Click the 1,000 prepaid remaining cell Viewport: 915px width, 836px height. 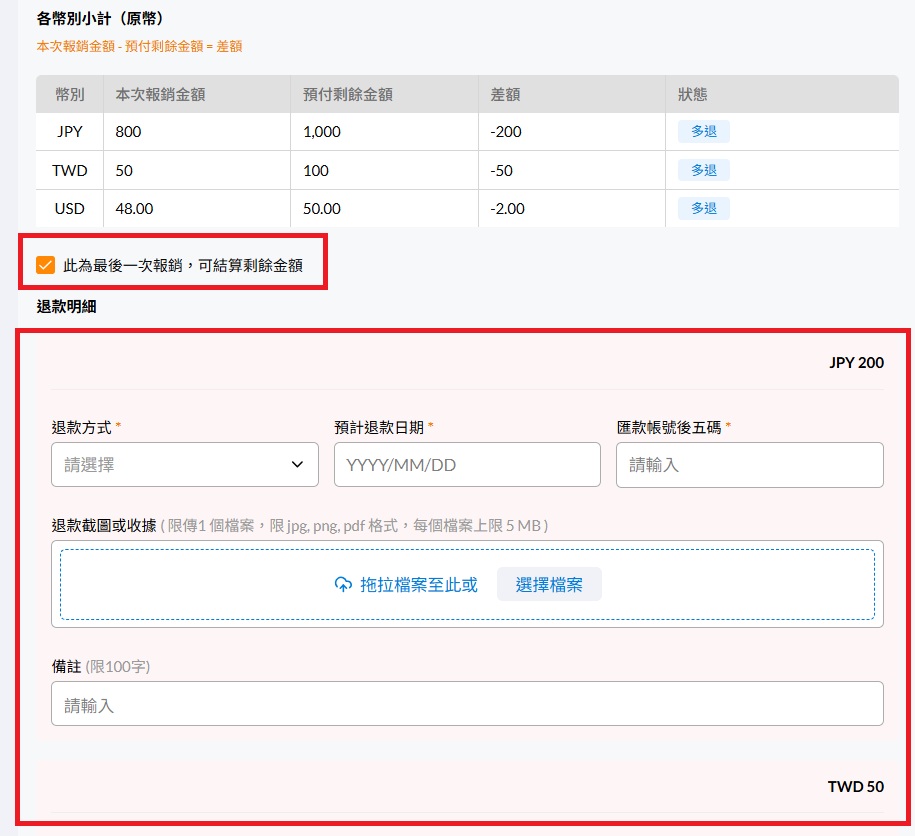coord(385,131)
